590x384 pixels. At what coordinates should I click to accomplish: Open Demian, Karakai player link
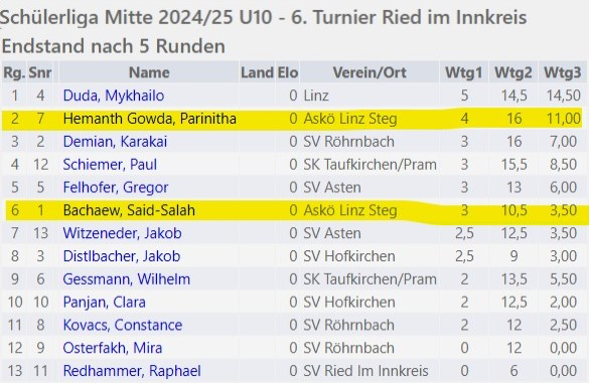(x=115, y=142)
